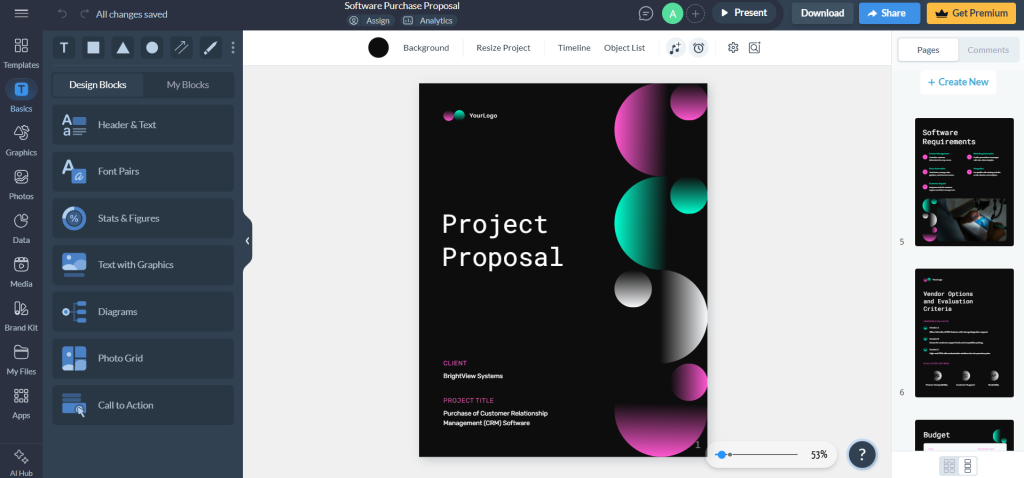
Task: Click the alarm clock timer icon
Action: click(x=699, y=48)
